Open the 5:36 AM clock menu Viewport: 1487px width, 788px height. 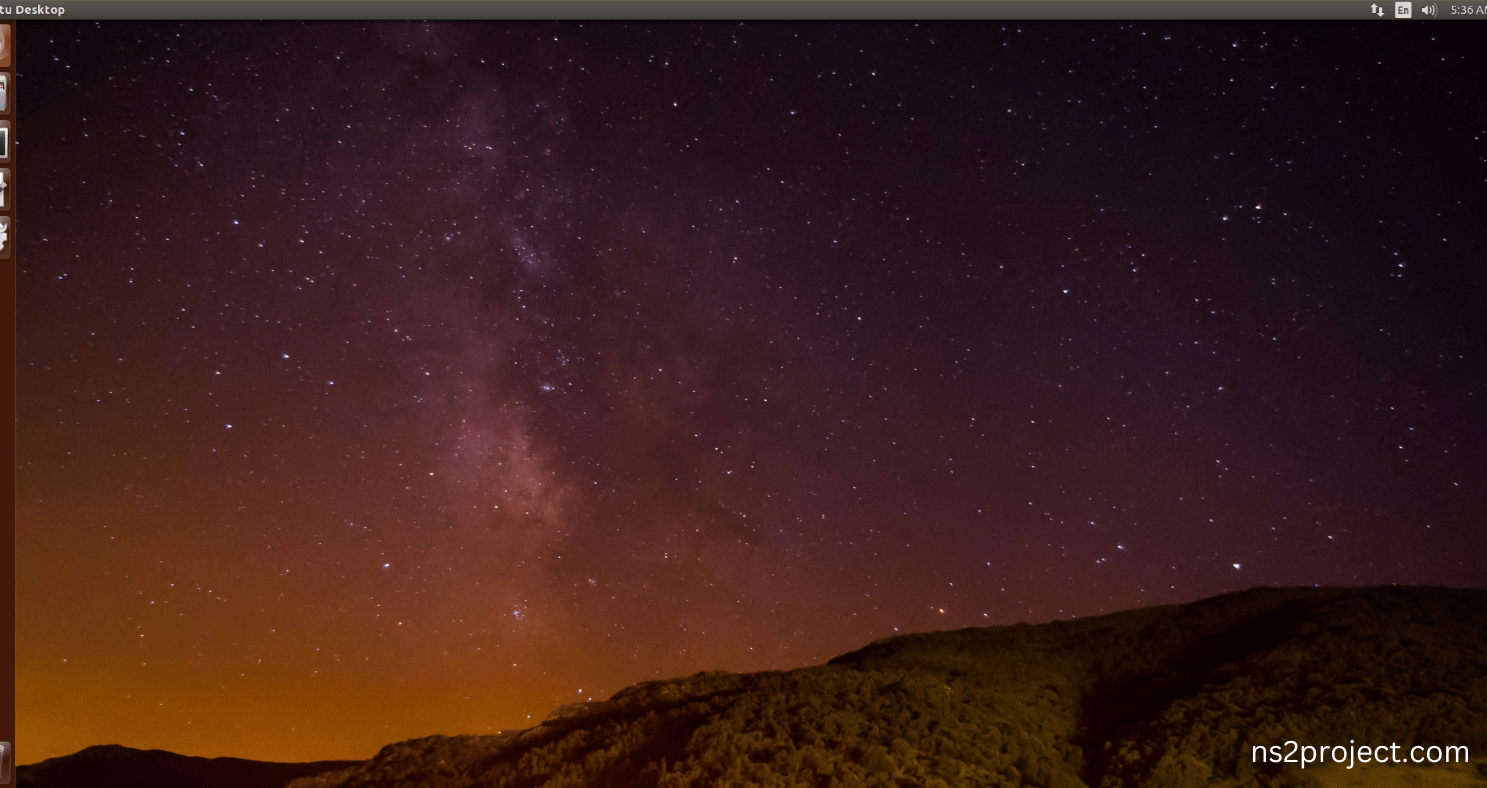pyautogui.click(x=1468, y=10)
